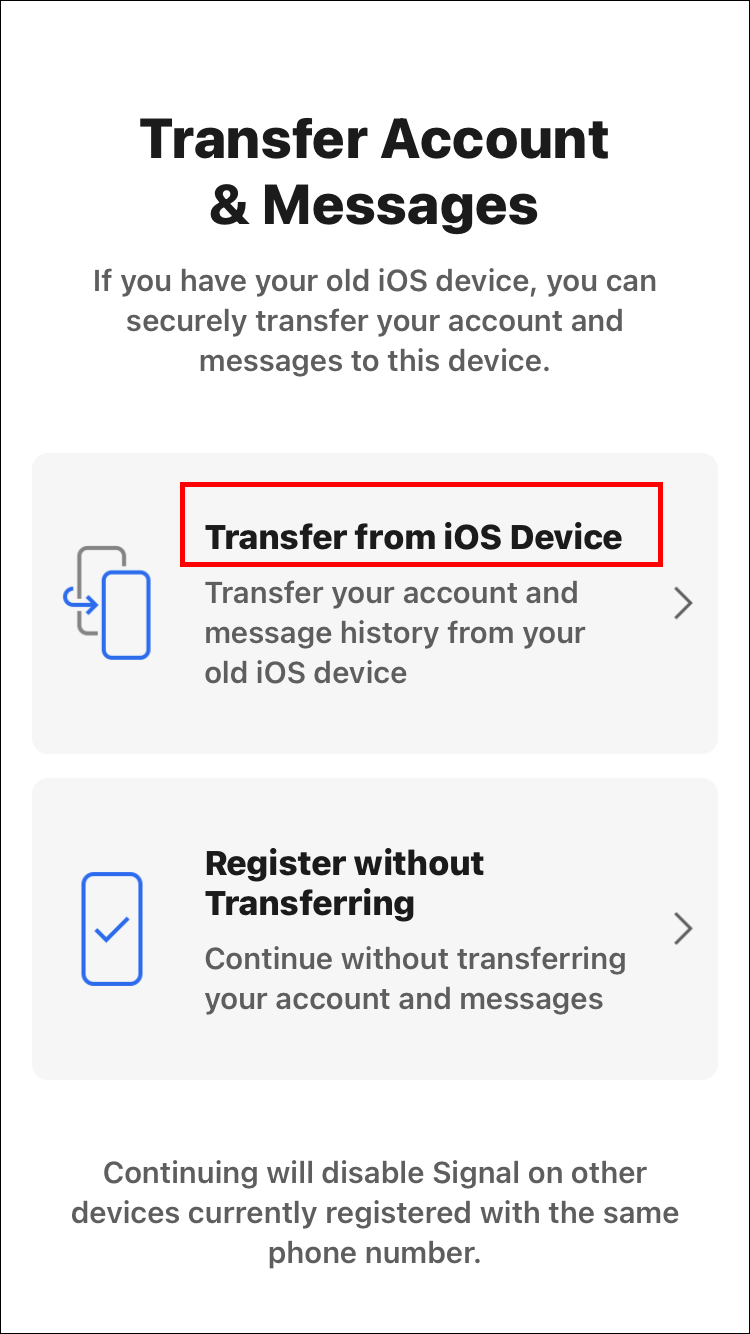The height and width of the screenshot is (1334, 750).
Task: Choose the Register without Transferring title
Action: [345, 883]
